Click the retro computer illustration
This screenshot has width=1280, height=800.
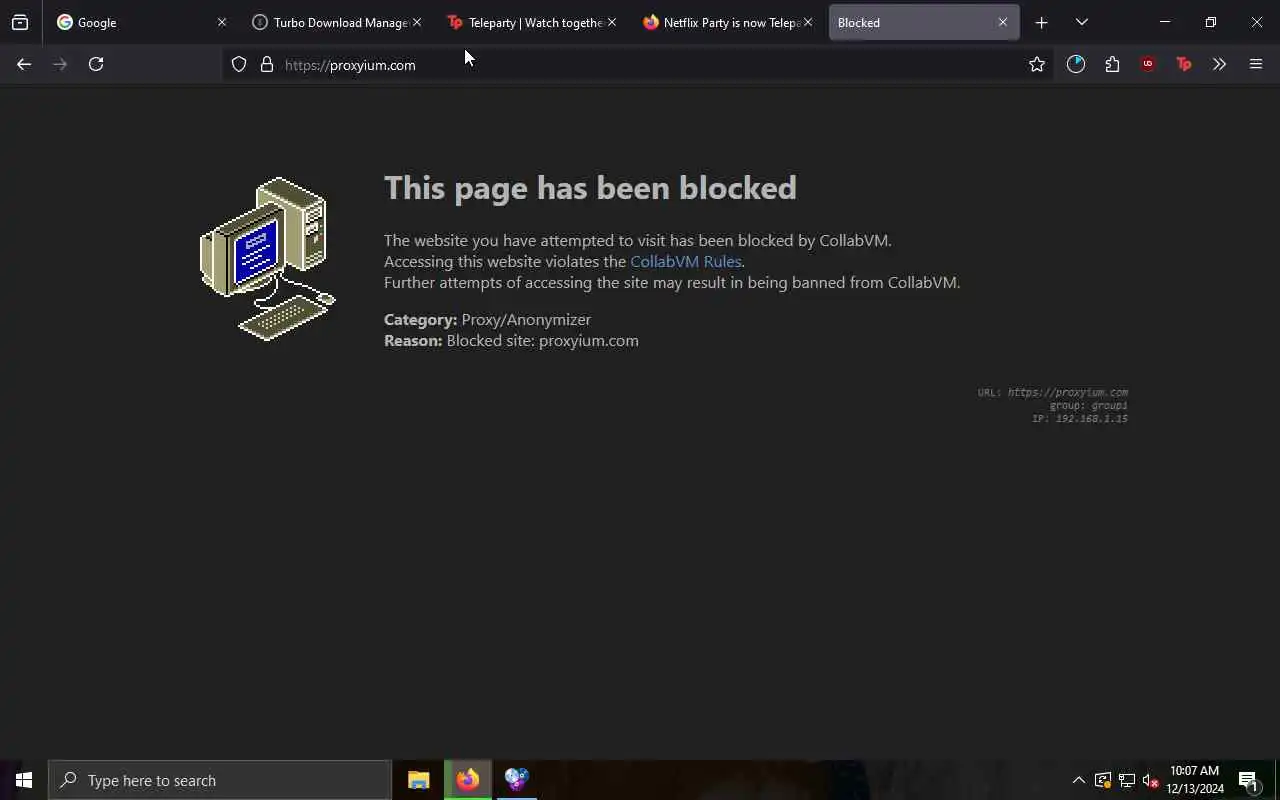pyautogui.click(x=268, y=258)
